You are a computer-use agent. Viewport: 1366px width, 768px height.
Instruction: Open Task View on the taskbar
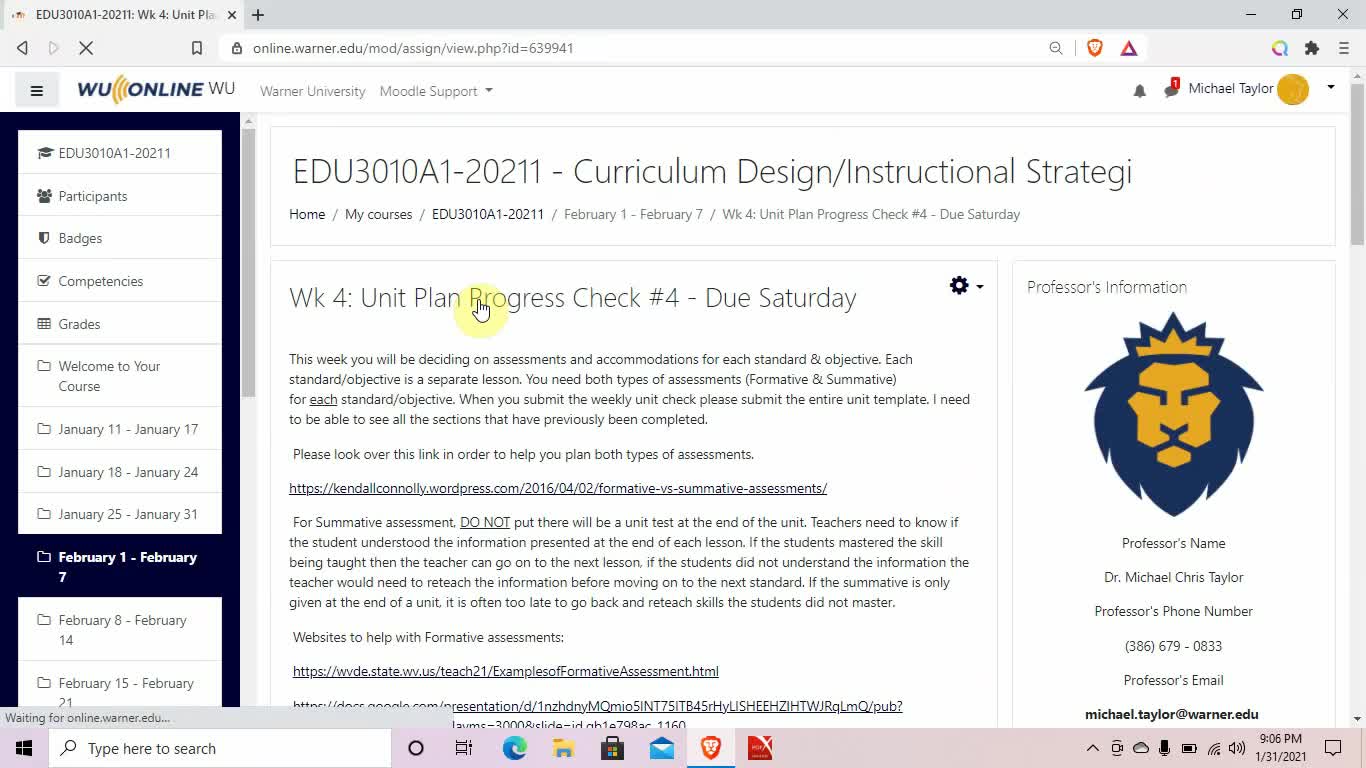coord(464,748)
